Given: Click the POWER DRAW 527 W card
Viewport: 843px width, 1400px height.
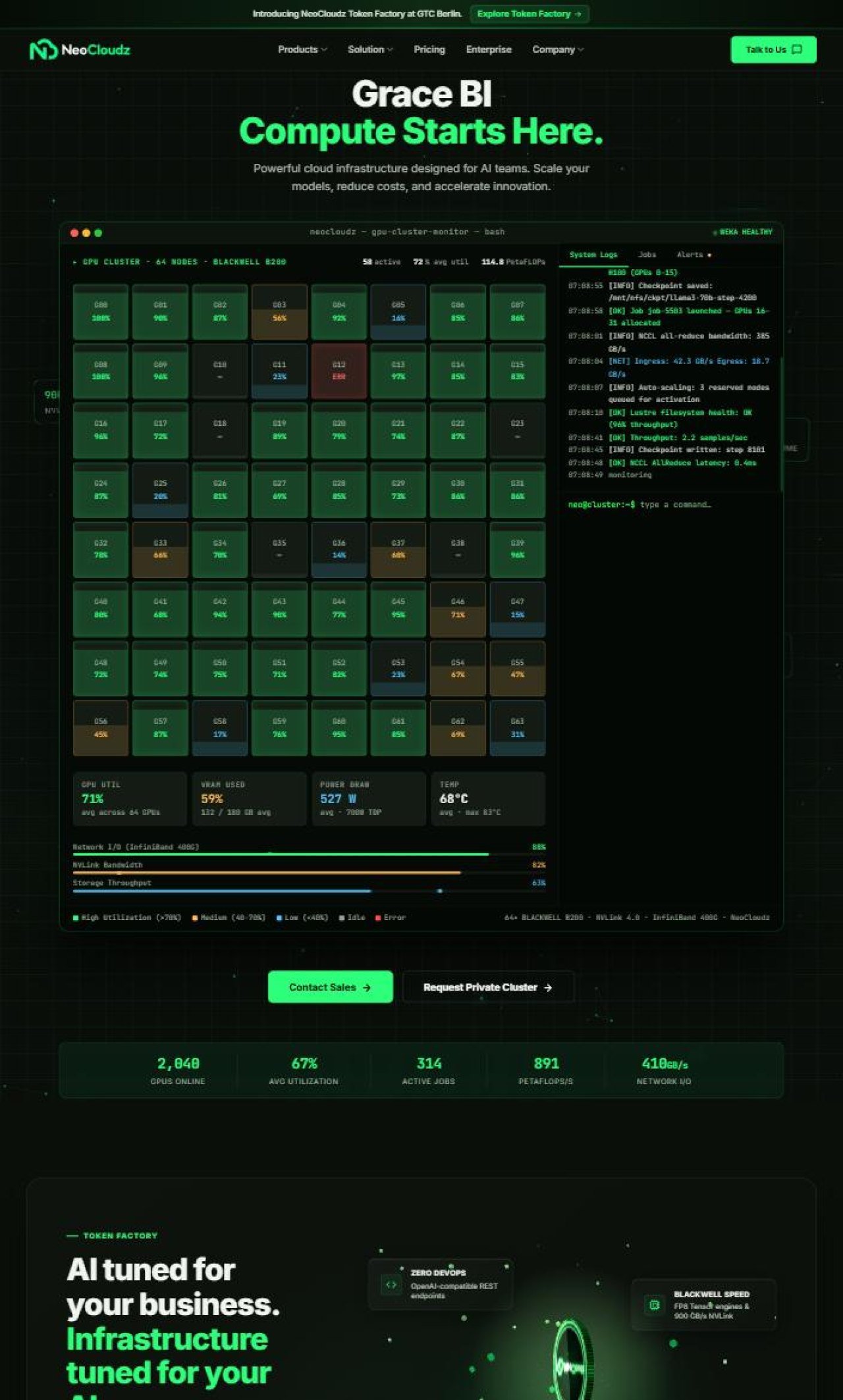Looking at the screenshot, I should tap(369, 798).
